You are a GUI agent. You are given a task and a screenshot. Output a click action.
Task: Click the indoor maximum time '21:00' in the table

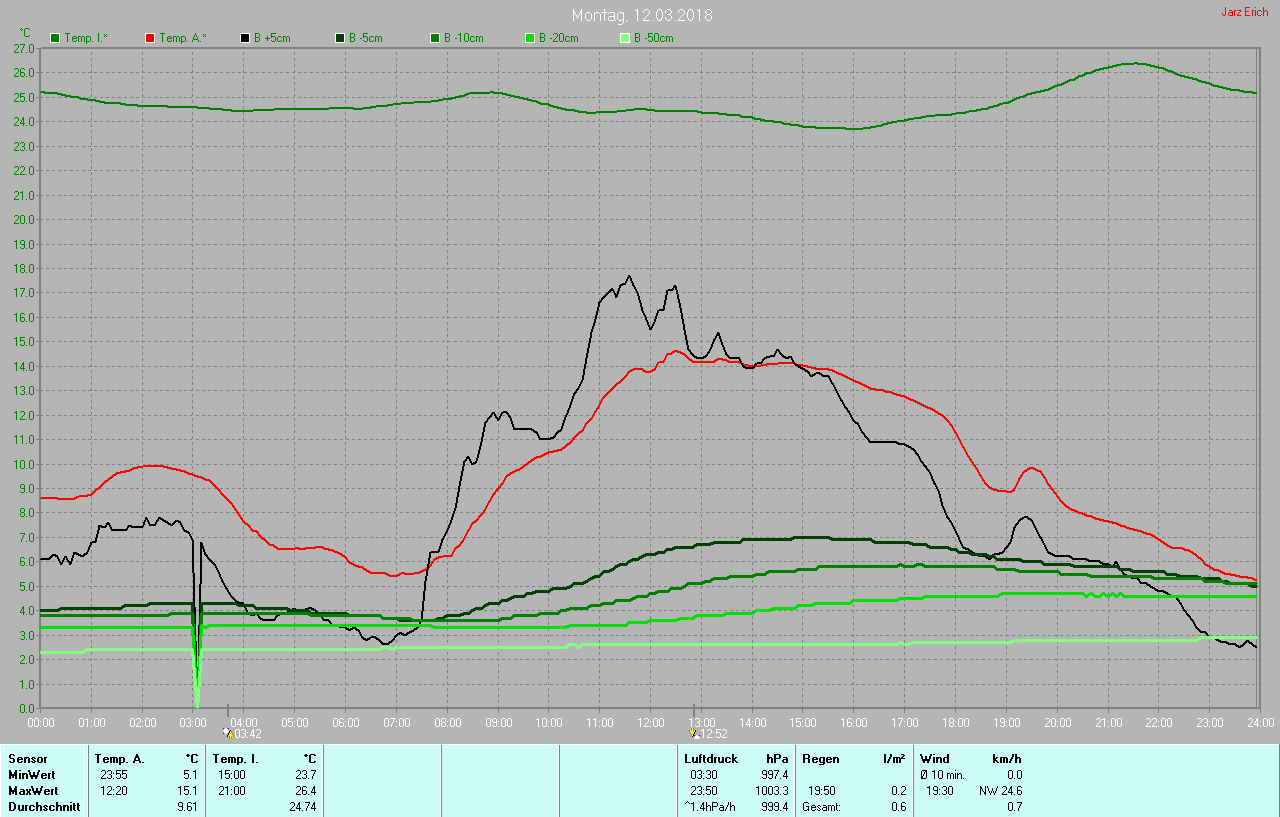click(231, 791)
